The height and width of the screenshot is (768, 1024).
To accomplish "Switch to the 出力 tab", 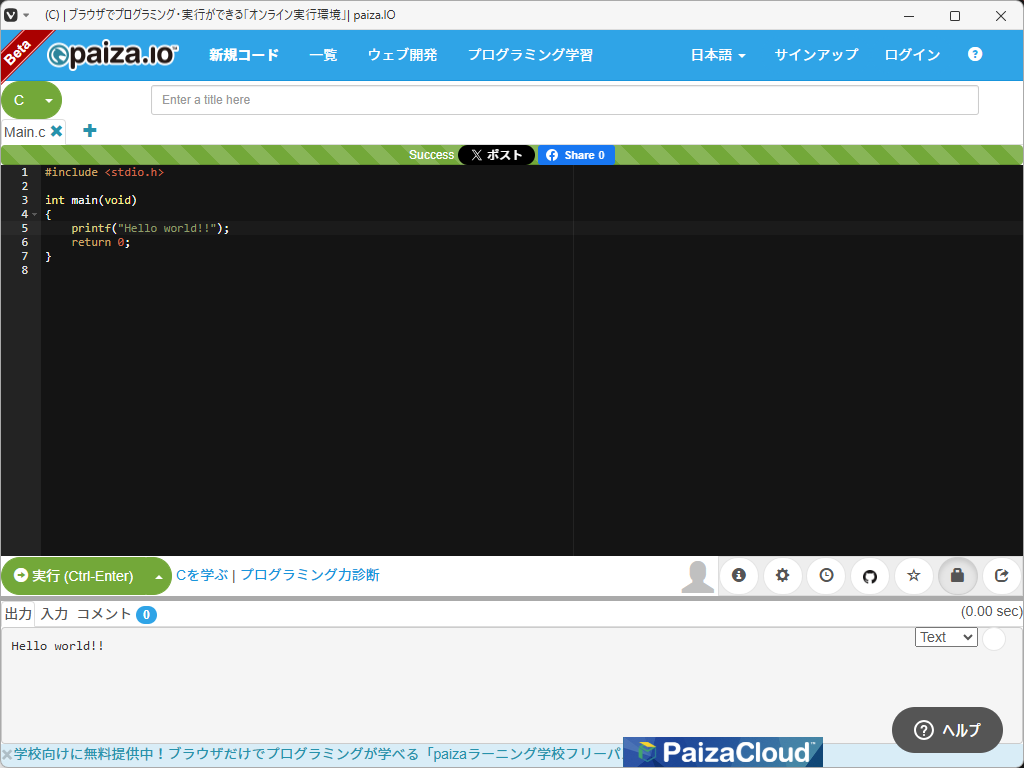I will pos(18,614).
